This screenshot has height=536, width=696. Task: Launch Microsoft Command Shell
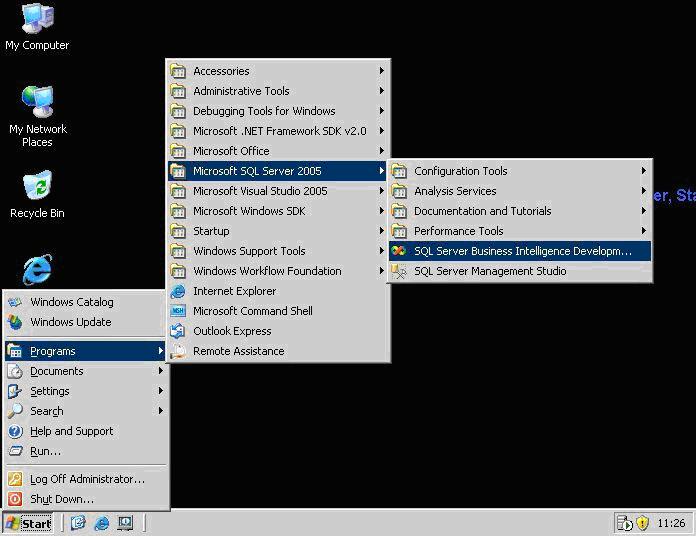[252, 311]
